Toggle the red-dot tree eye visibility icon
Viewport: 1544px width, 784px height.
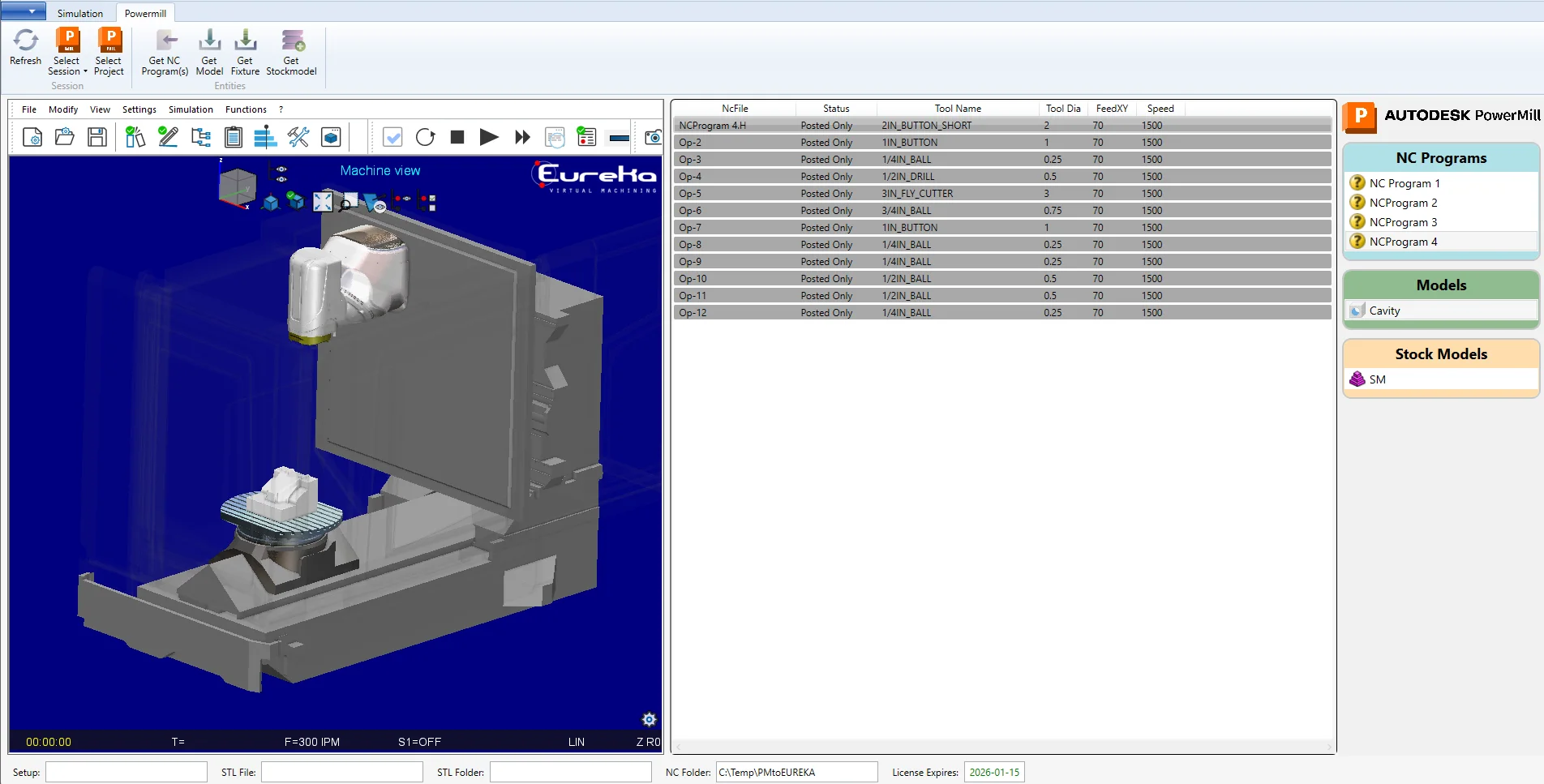[x=402, y=199]
